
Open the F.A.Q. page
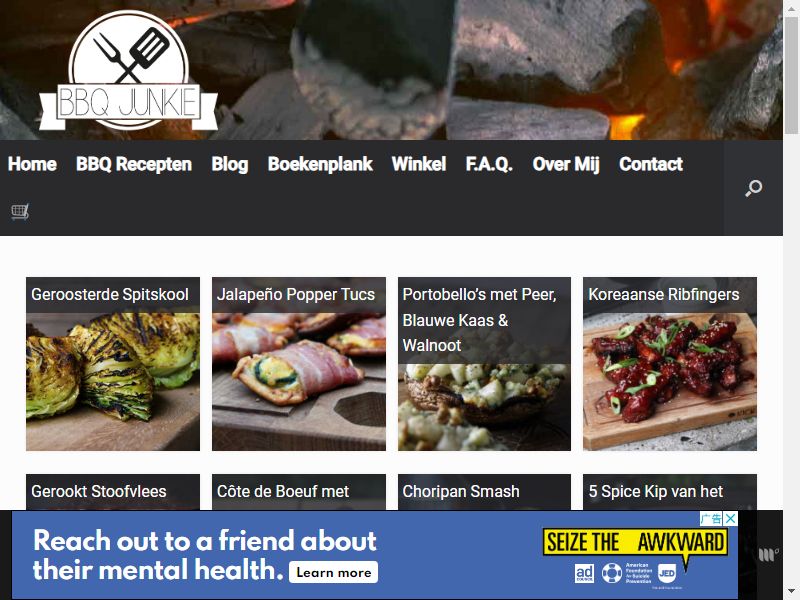pos(489,164)
